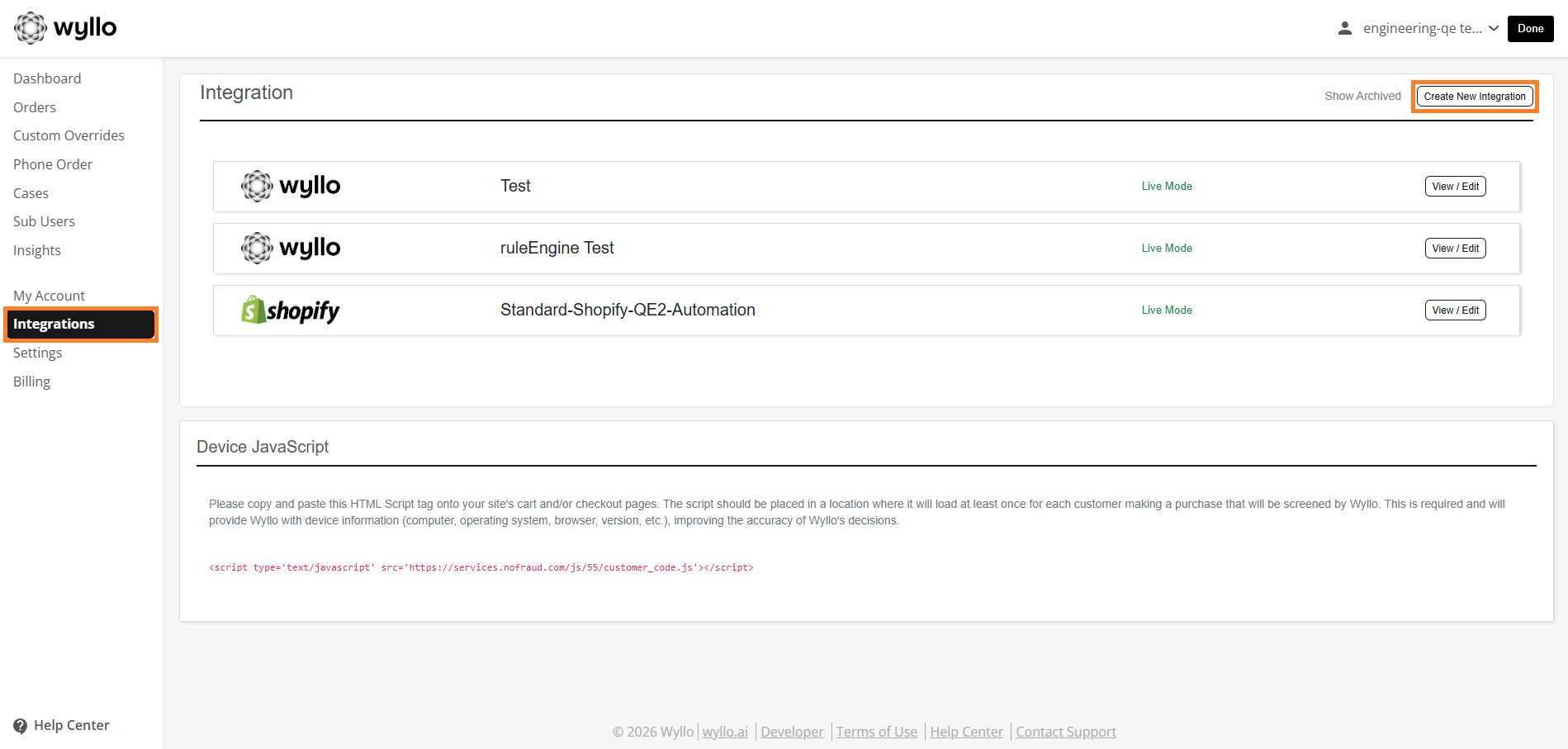Open Insights in the sidebar

37,250
